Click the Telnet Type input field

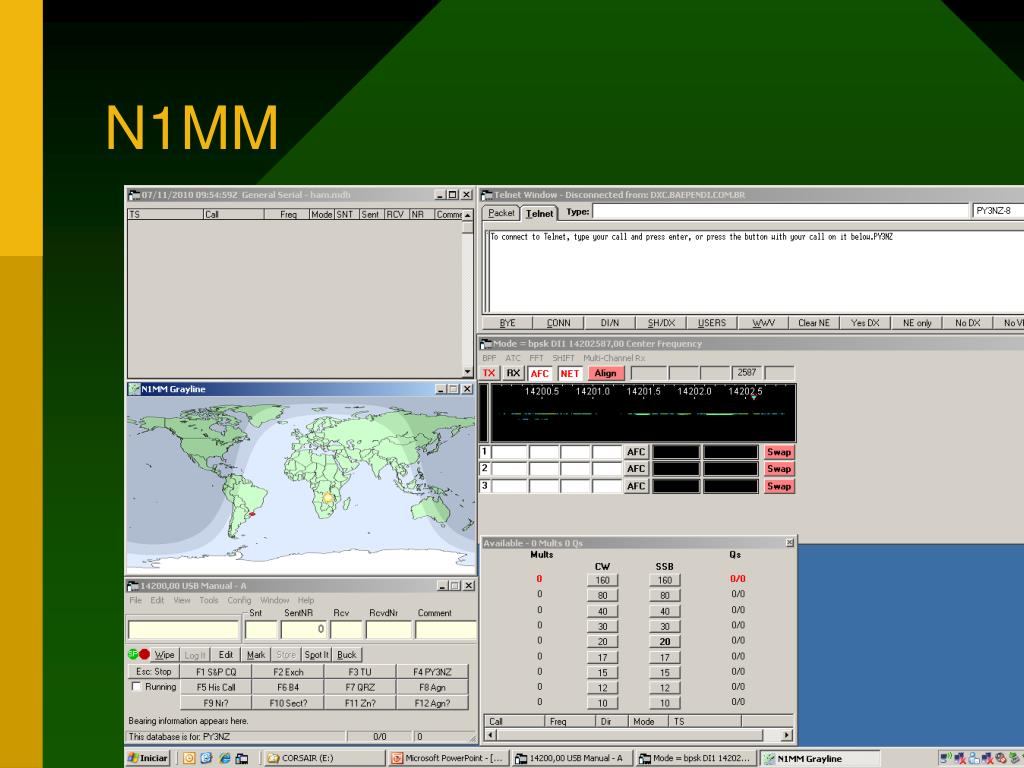pyautogui.click(x=780, y=211)
